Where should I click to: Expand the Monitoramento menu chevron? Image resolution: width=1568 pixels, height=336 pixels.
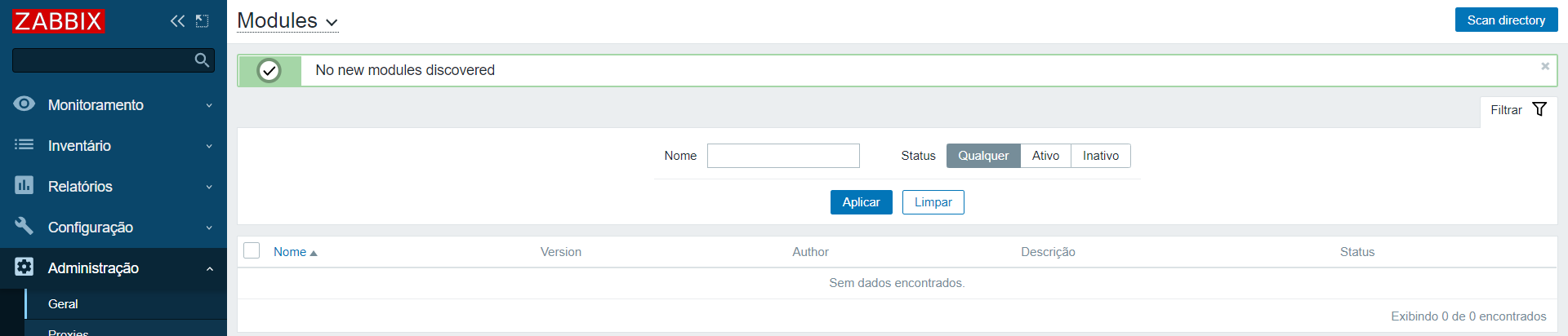click(209, 105)
